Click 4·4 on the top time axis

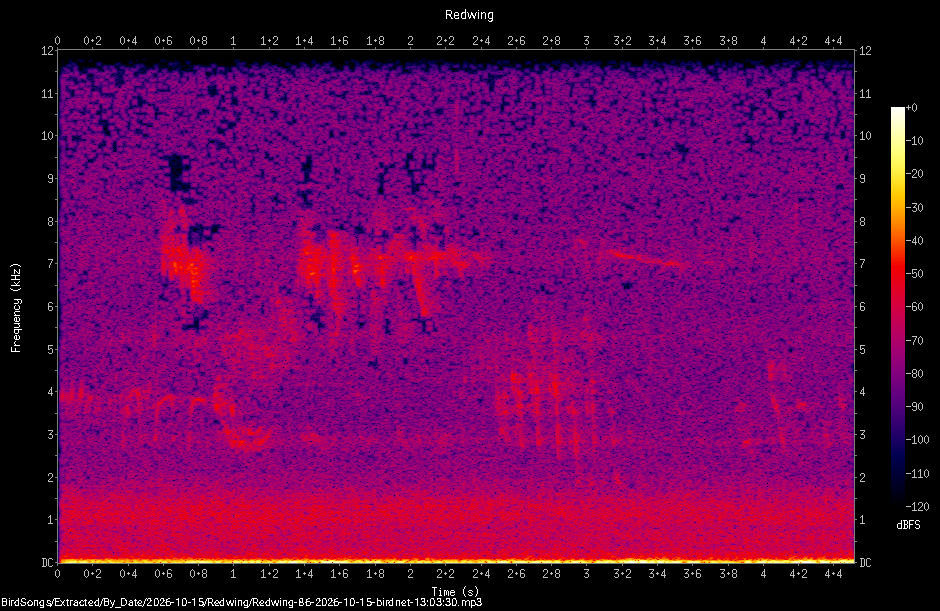[833, 41]
